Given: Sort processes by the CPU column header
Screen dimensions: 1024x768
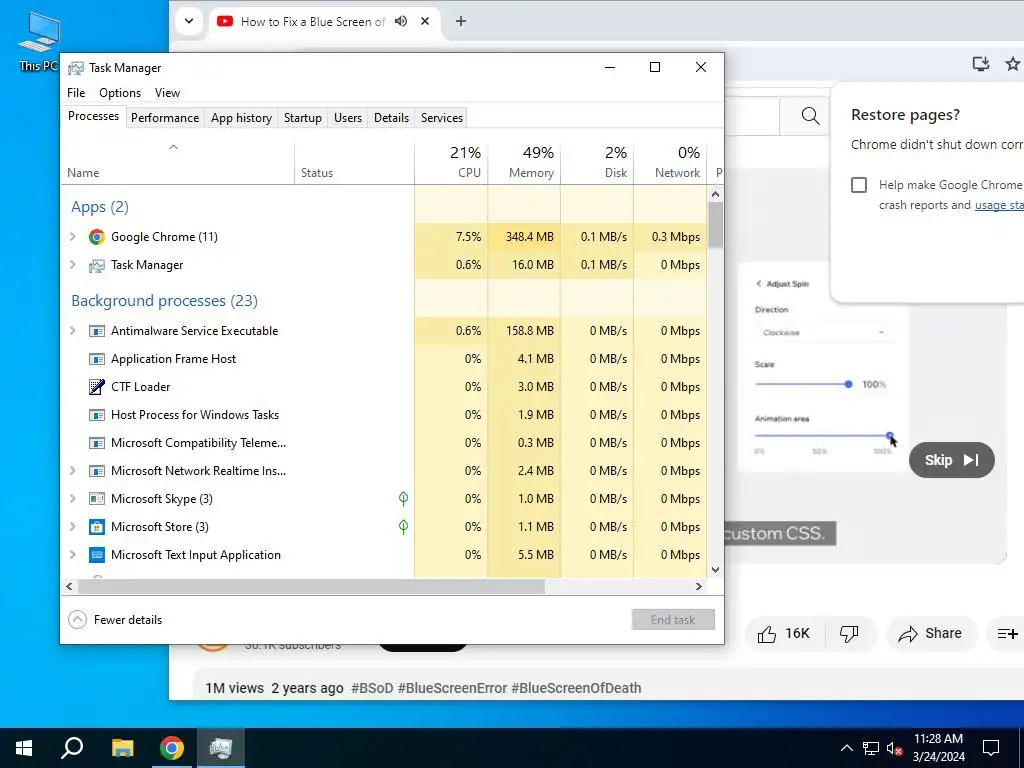Looking at the screenshot, I should (451, 163).
